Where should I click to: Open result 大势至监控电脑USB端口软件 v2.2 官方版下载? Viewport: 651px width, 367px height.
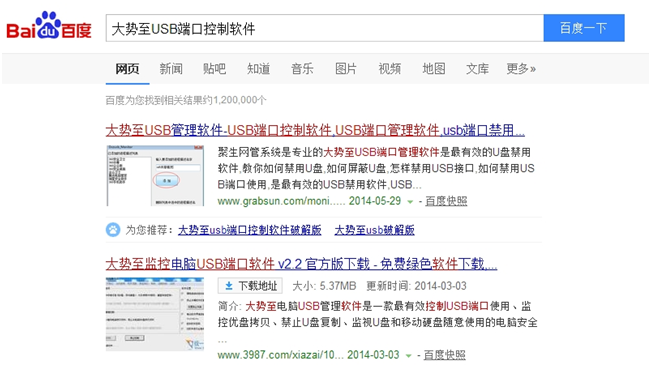(301, 264)
